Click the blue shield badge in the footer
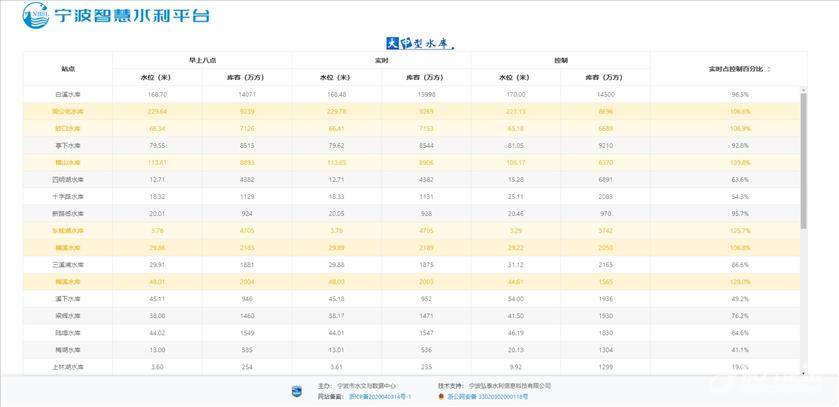Image resolution: width=839 pixels, height=407 pixels. [296, 391]
